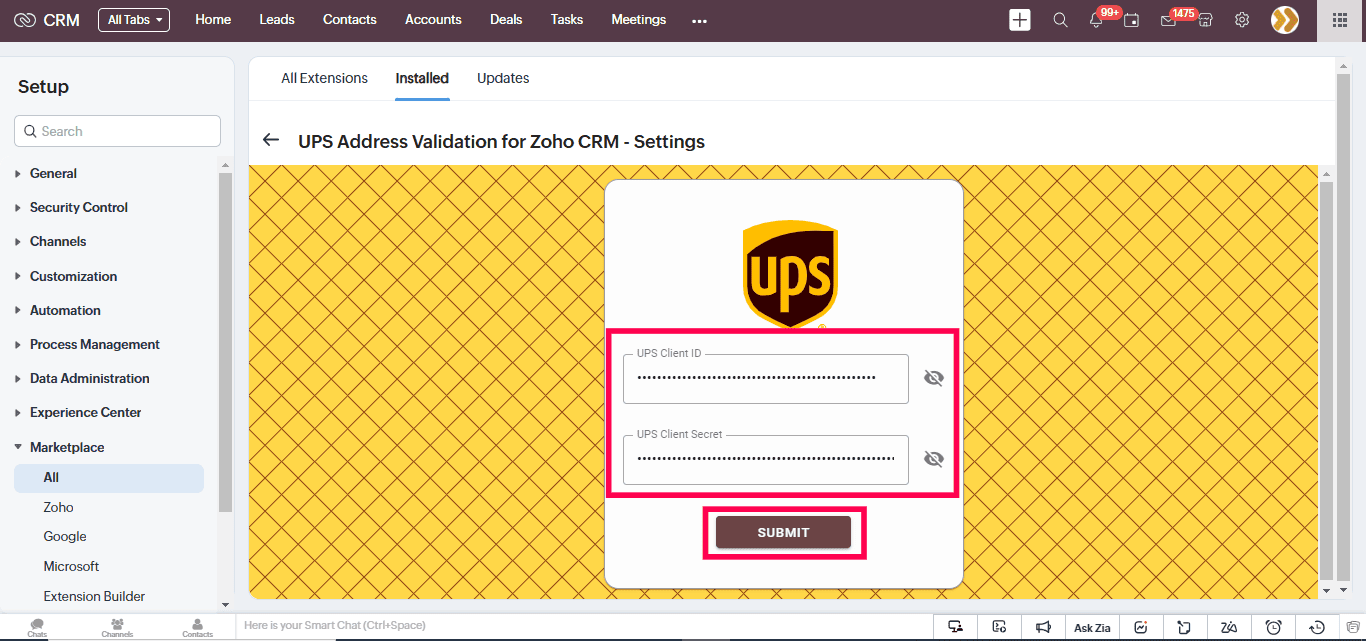Click the Zia icon in bottom bar
Screen dimensions: 1366x641
pos(1229,627)
